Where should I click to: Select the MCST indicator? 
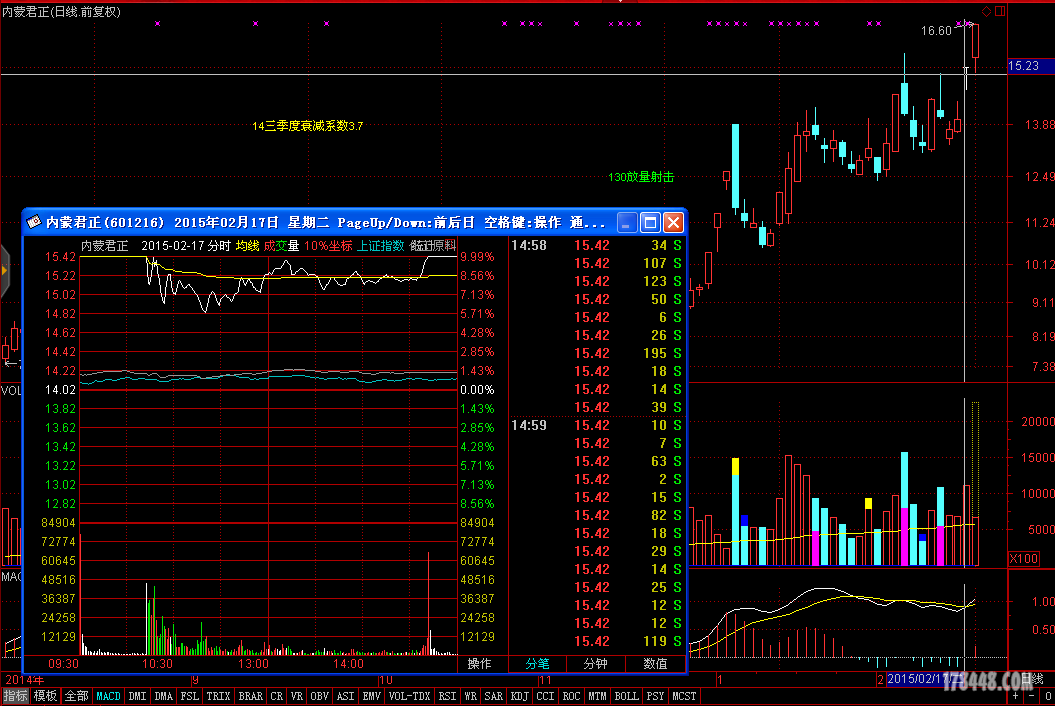[x=684, y=697]
